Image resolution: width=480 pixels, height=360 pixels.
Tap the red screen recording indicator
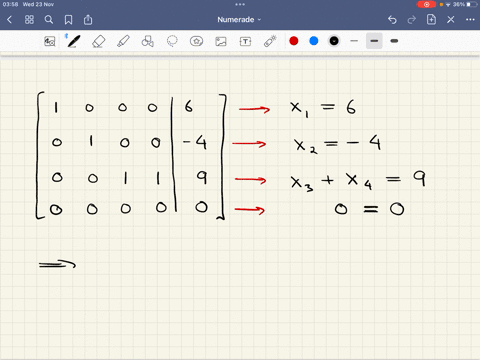click(x=426, y=4)
